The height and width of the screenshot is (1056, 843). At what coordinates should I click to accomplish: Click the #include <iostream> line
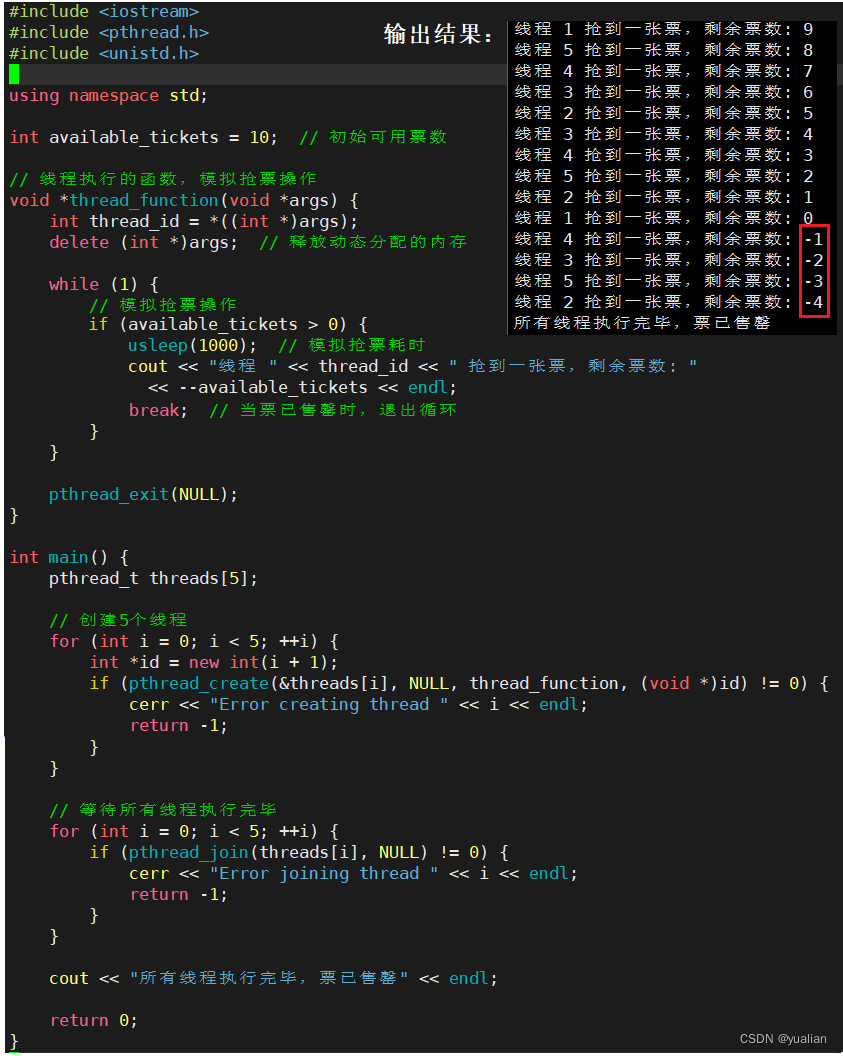coord(104,11)
